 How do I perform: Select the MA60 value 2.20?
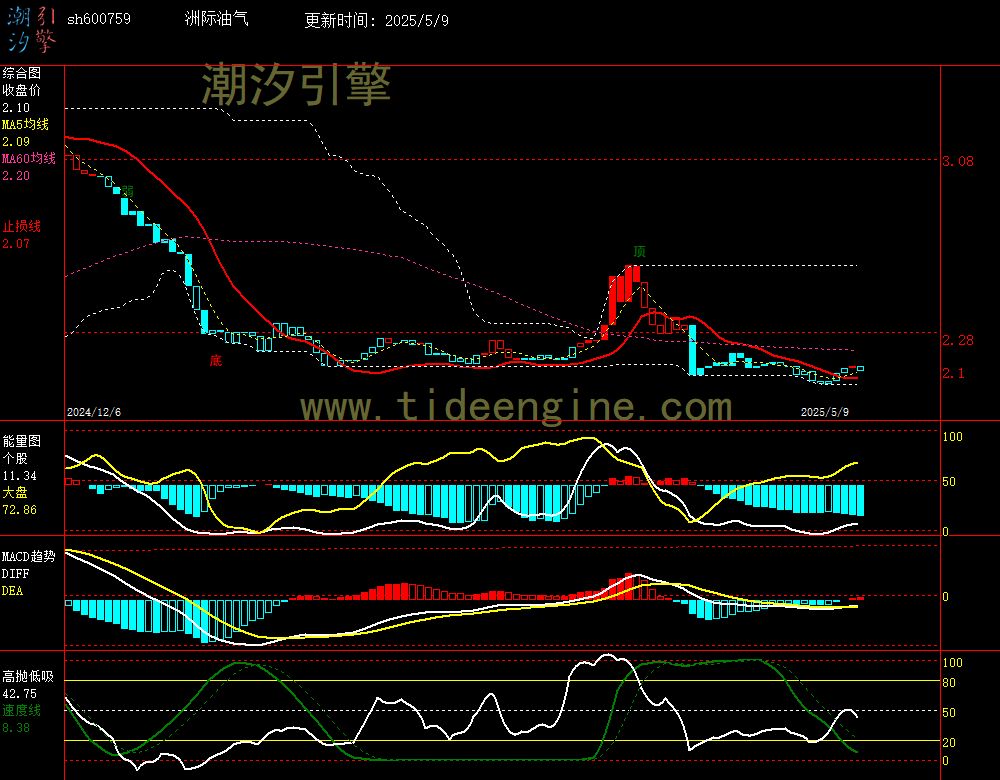(x=16, y=175)
